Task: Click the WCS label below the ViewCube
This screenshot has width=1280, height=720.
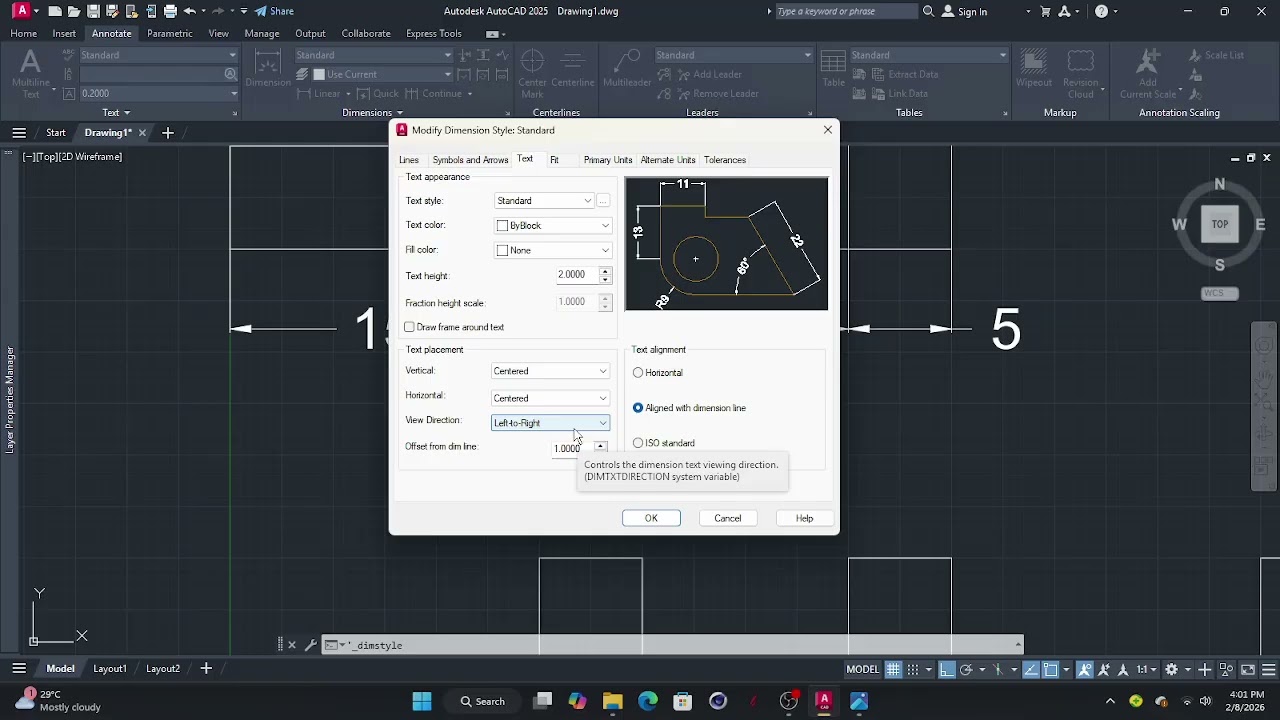Action: (x=1219, y=293)
